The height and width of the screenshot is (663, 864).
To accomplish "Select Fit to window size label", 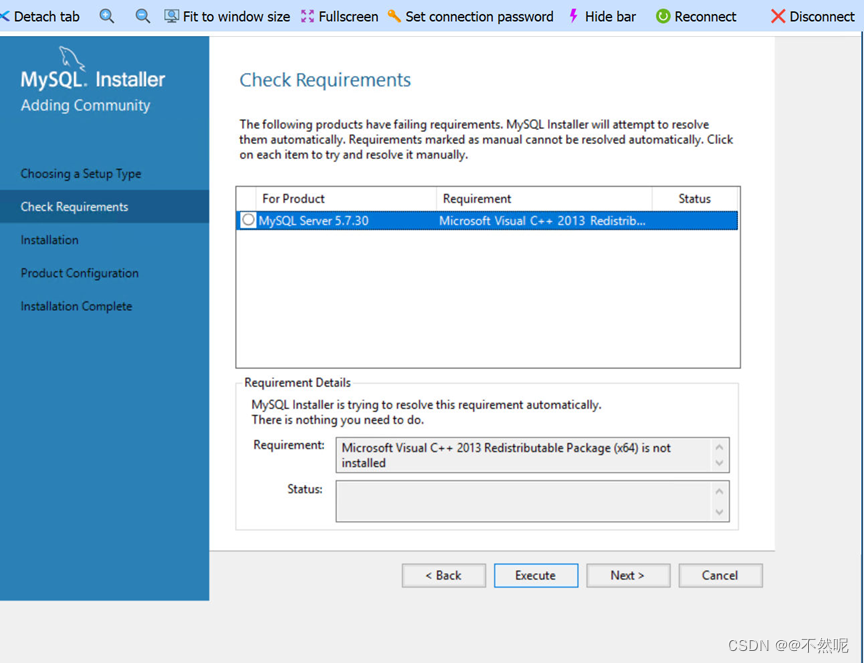I will 236,17.
